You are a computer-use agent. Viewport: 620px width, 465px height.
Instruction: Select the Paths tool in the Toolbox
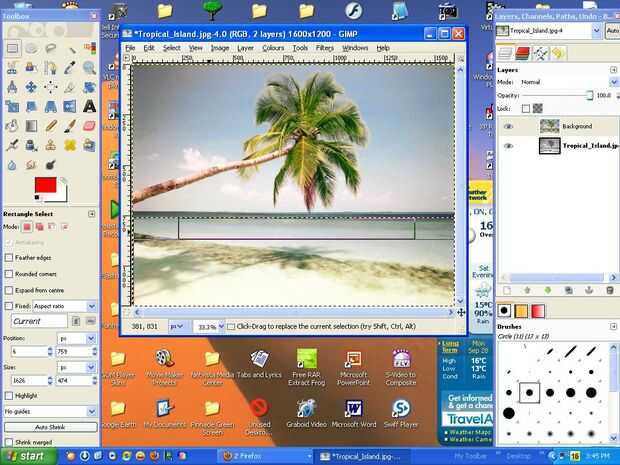[51, 68]
